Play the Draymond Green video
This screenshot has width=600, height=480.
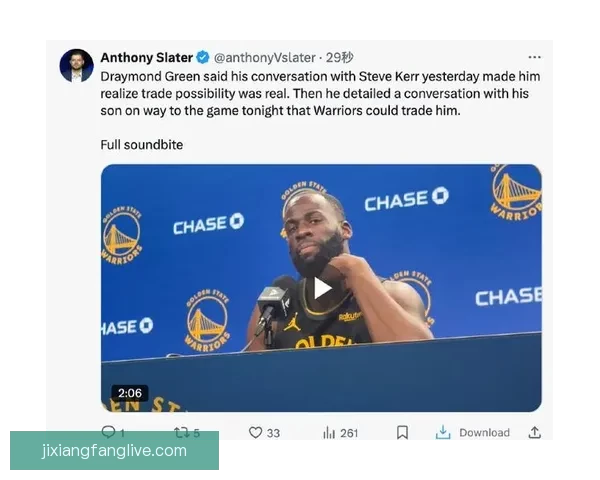322,288
